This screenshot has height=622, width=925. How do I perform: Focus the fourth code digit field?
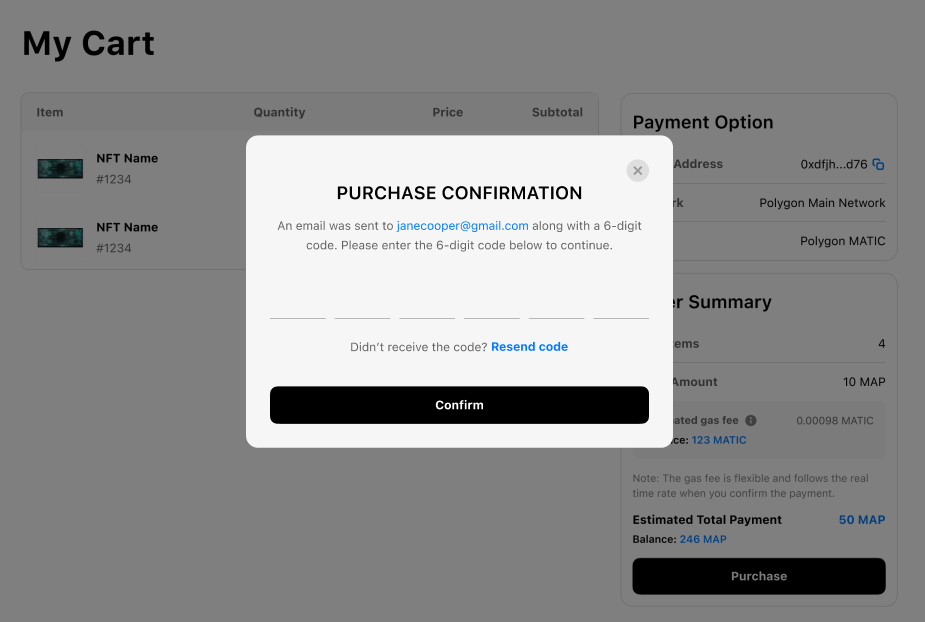coord(492,304)
